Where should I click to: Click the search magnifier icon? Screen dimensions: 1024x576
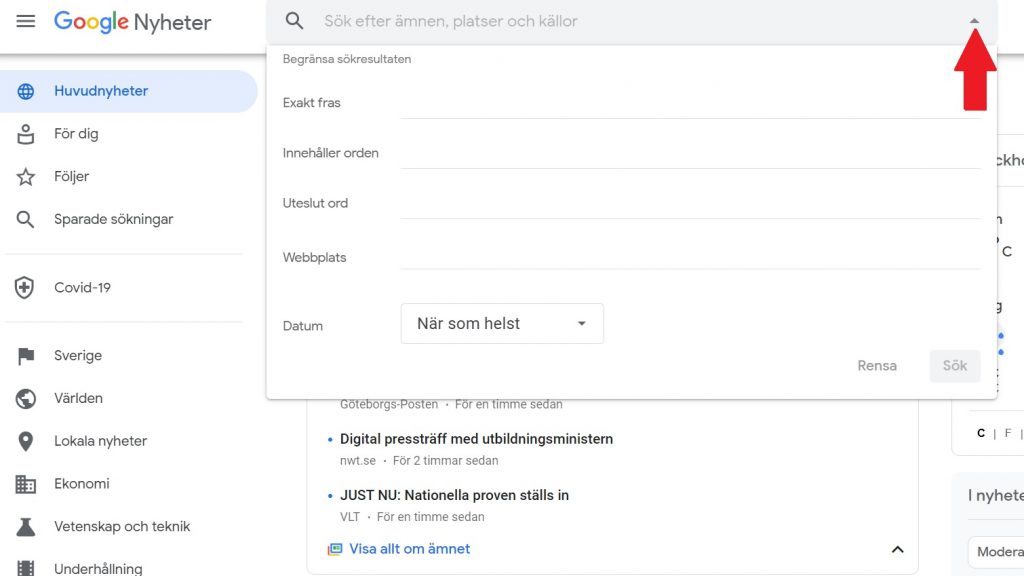295,21
